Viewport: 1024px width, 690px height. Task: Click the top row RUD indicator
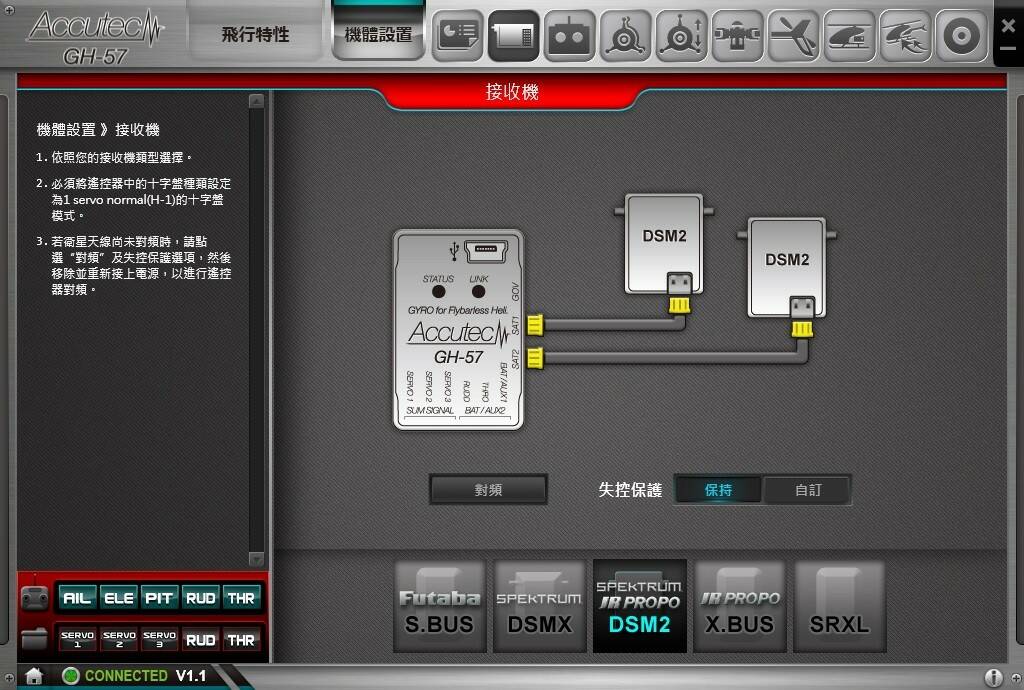[200, 598]
